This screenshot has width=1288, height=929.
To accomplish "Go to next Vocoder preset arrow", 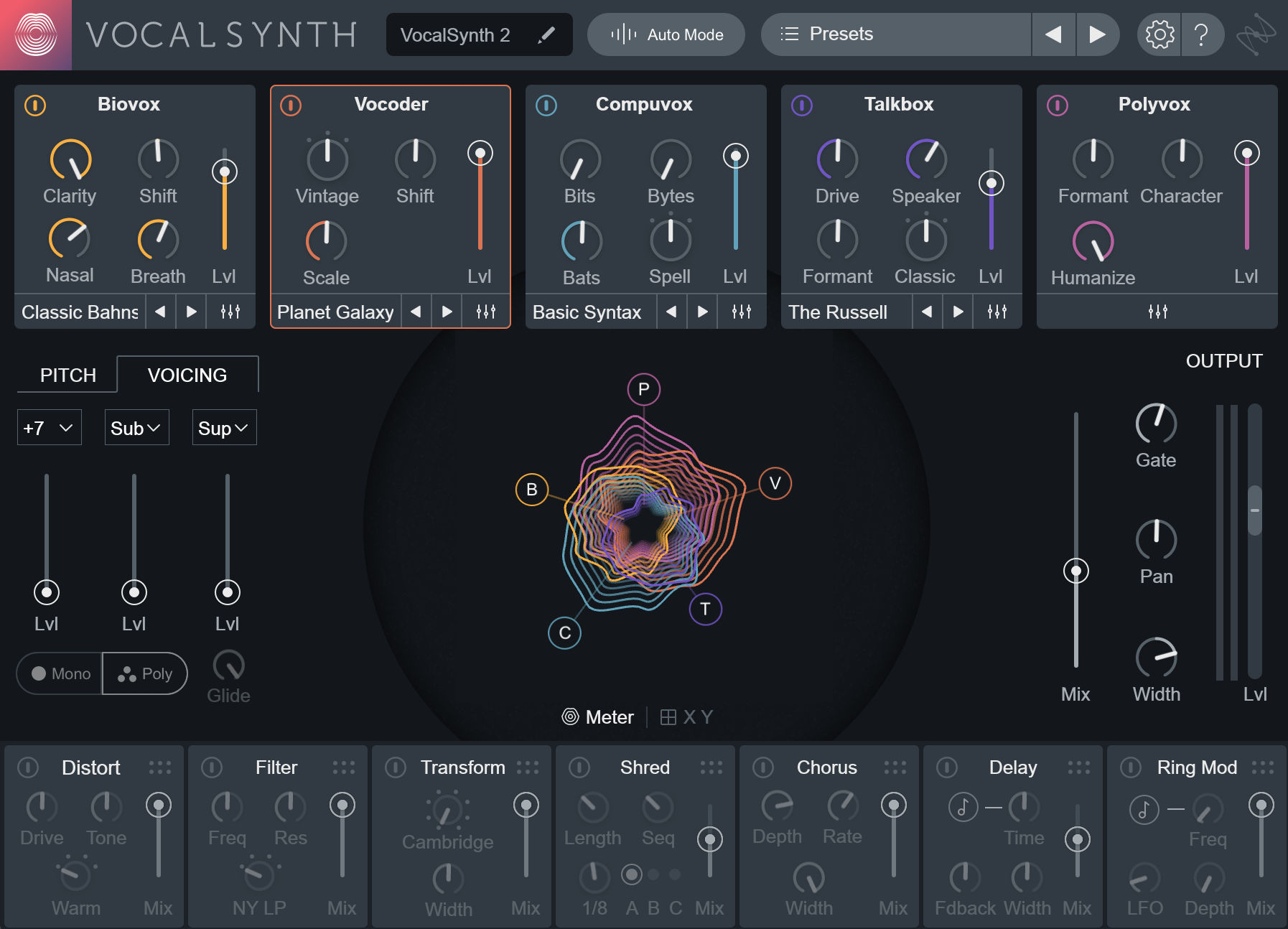I will pyautogui.click(x=447, y=312).
